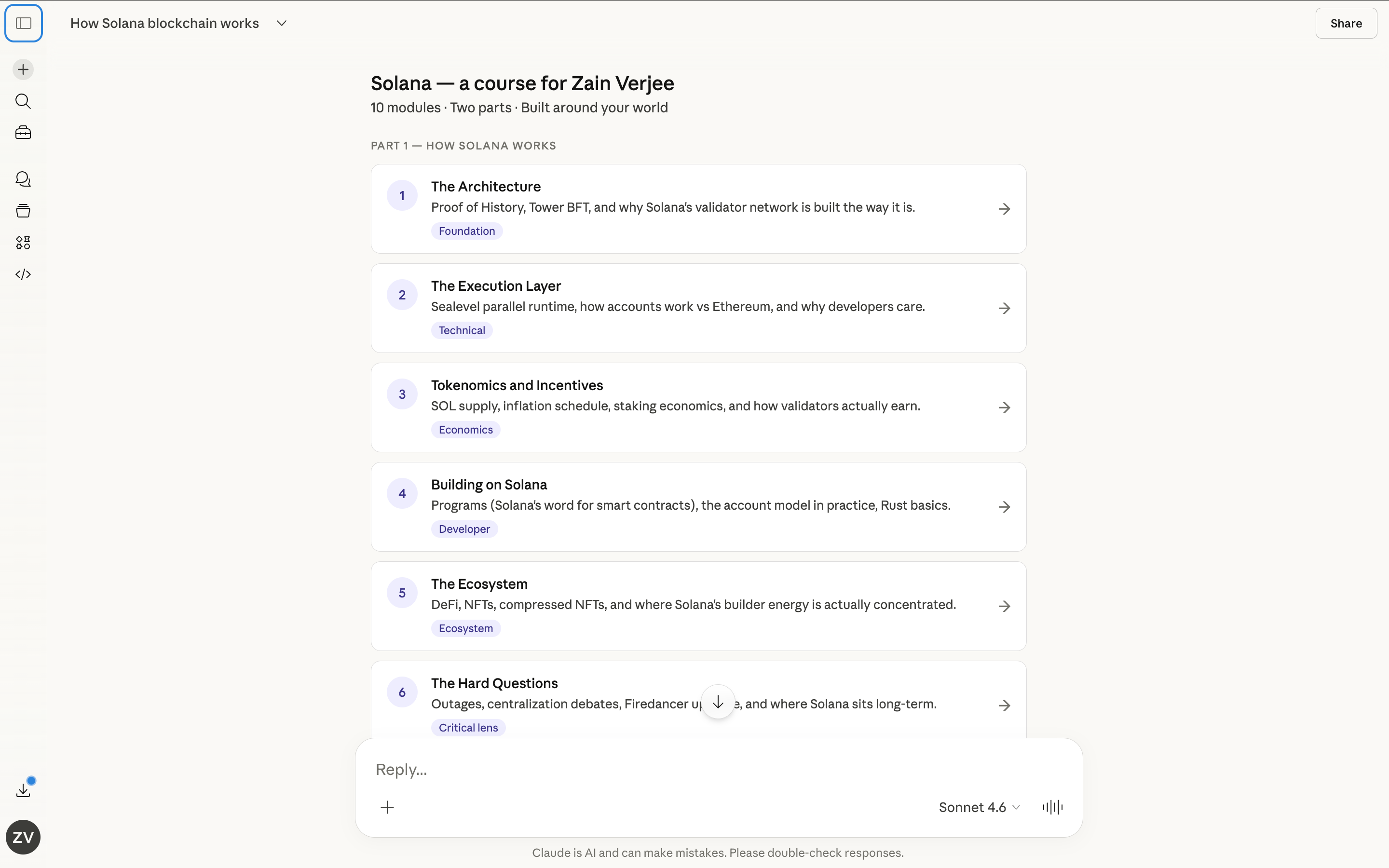This screenshot has width=1389, height=868.
Task: Open the Sonnet 4.6 model selector
Action: (x=979, y=807)
